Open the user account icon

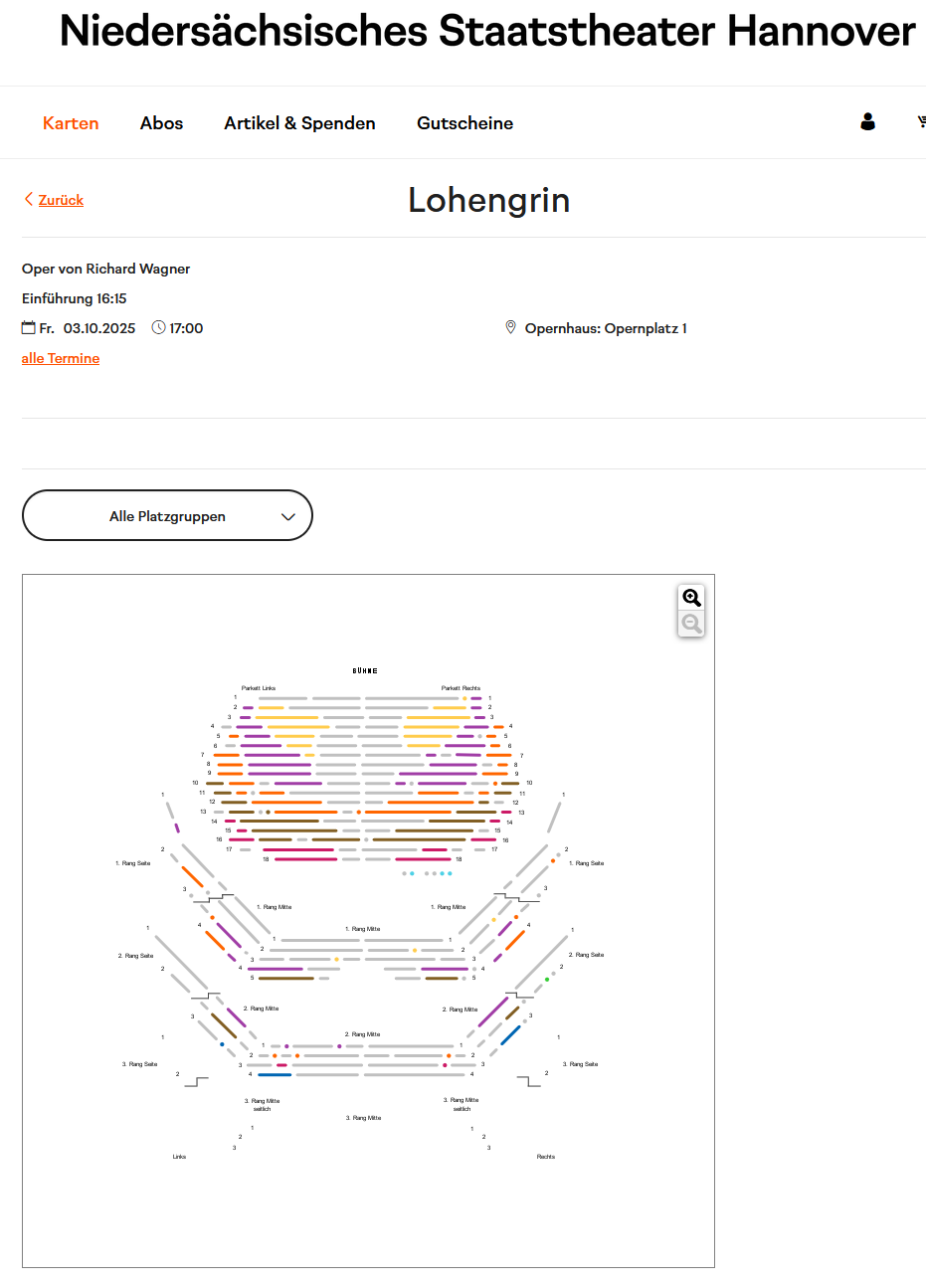867,122
